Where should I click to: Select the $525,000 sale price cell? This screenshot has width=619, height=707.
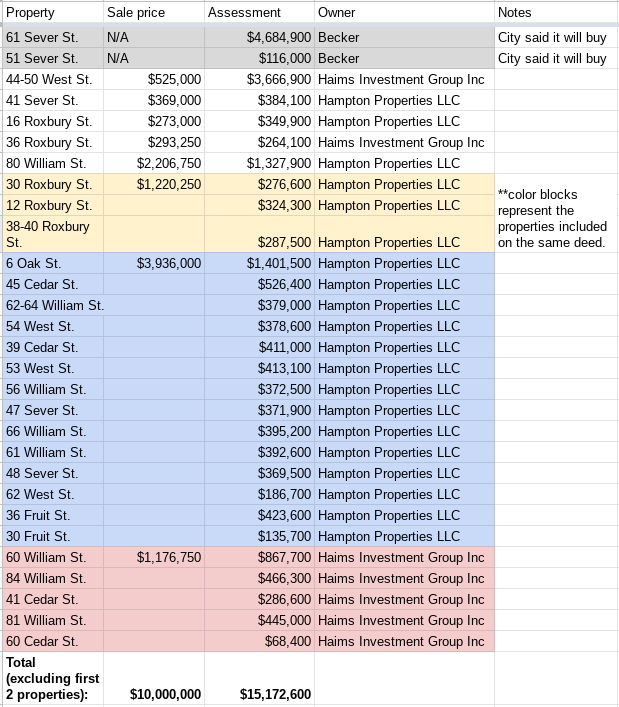click(174, 79)
